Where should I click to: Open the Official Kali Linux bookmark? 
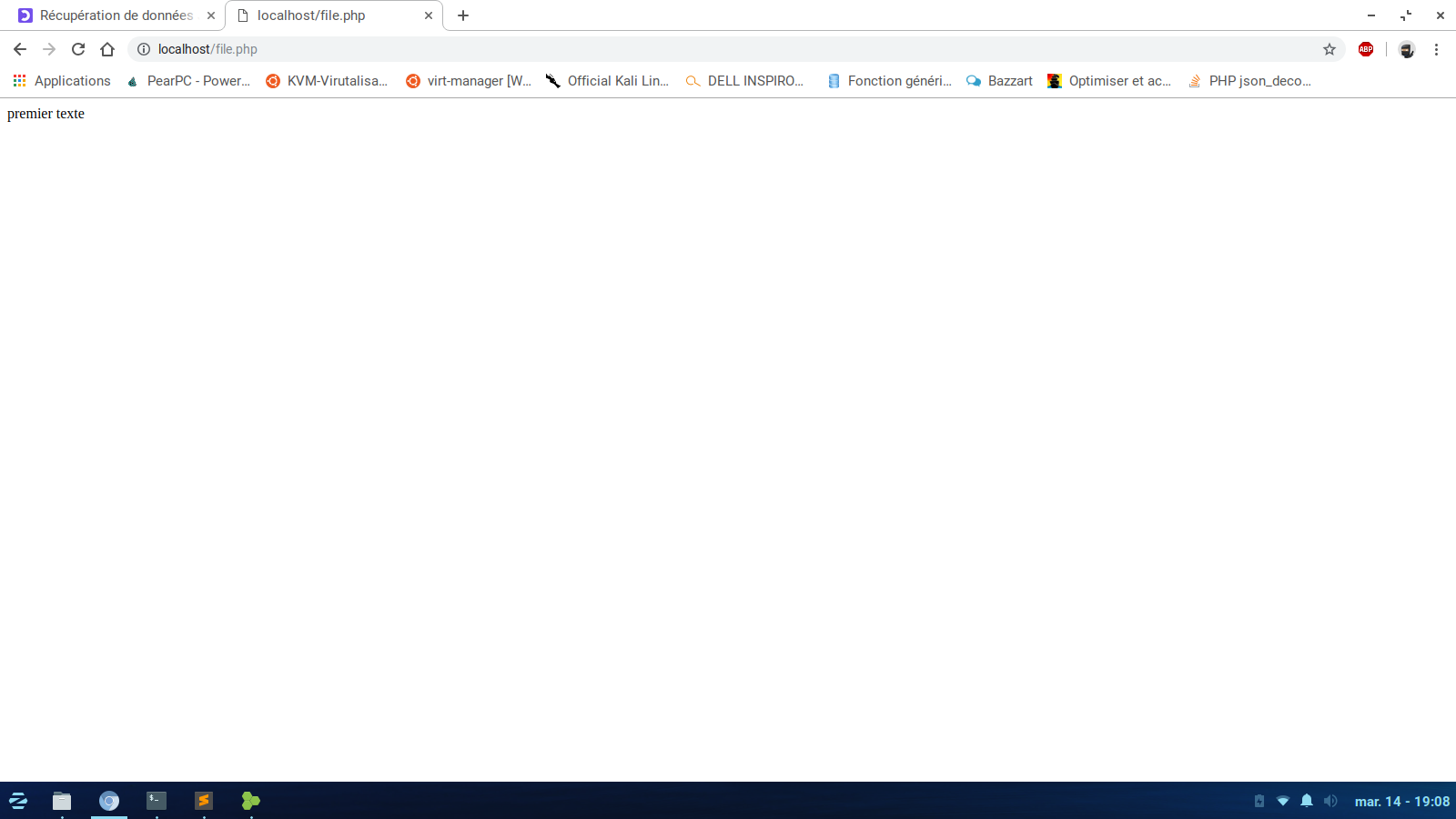pyautogui.click(x=607, y=81)
